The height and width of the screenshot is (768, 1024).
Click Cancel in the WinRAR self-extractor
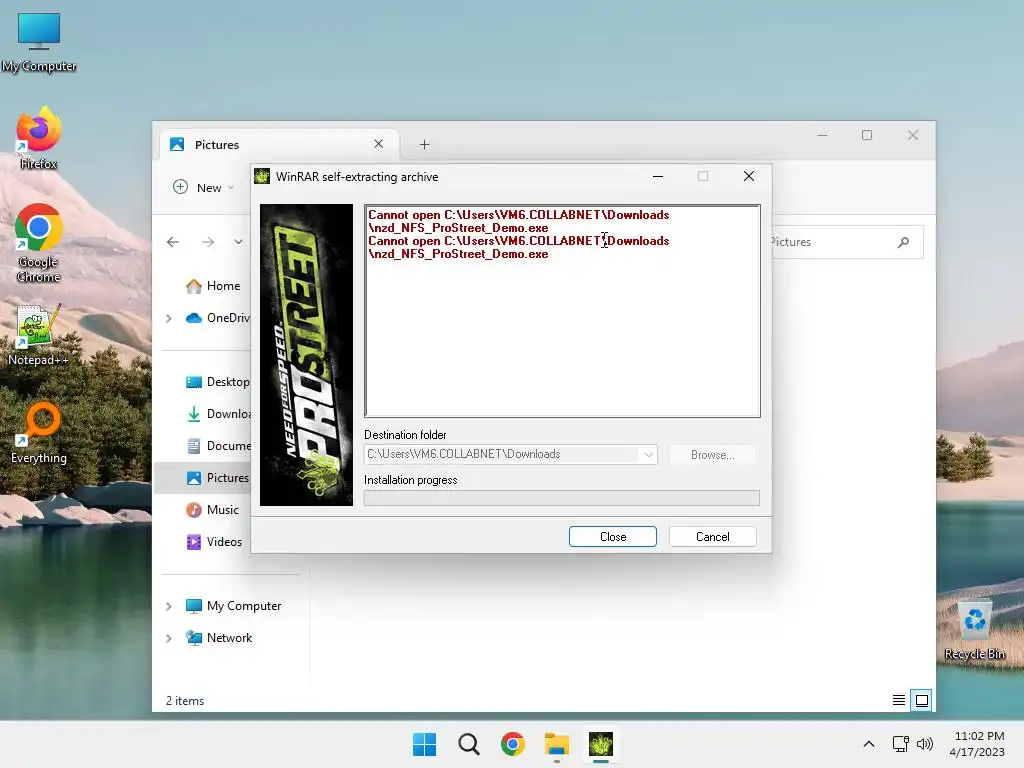[712, 536]
